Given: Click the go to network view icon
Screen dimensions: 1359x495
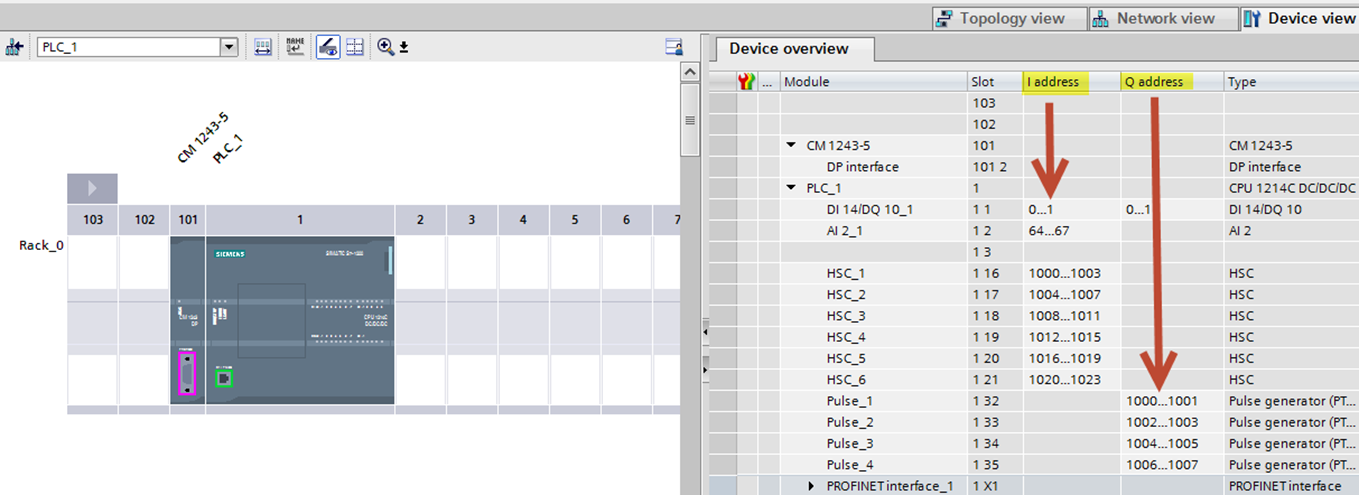Looking at the screenshot, I should coord(14,47).
